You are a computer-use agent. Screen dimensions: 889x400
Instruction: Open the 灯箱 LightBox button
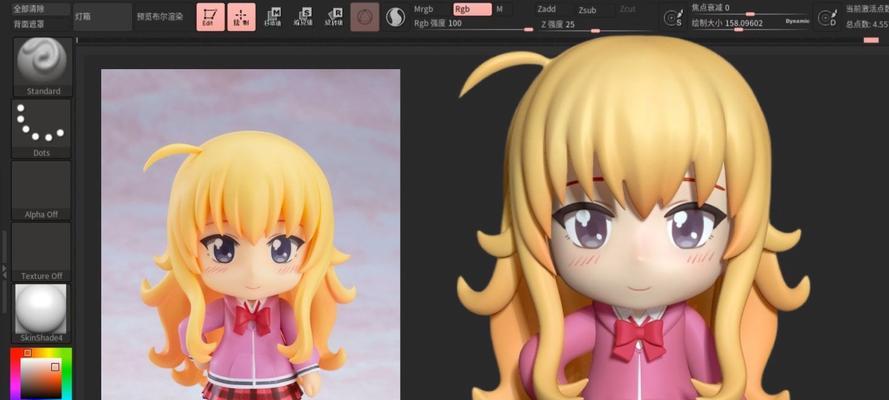[x=103, y=17]
